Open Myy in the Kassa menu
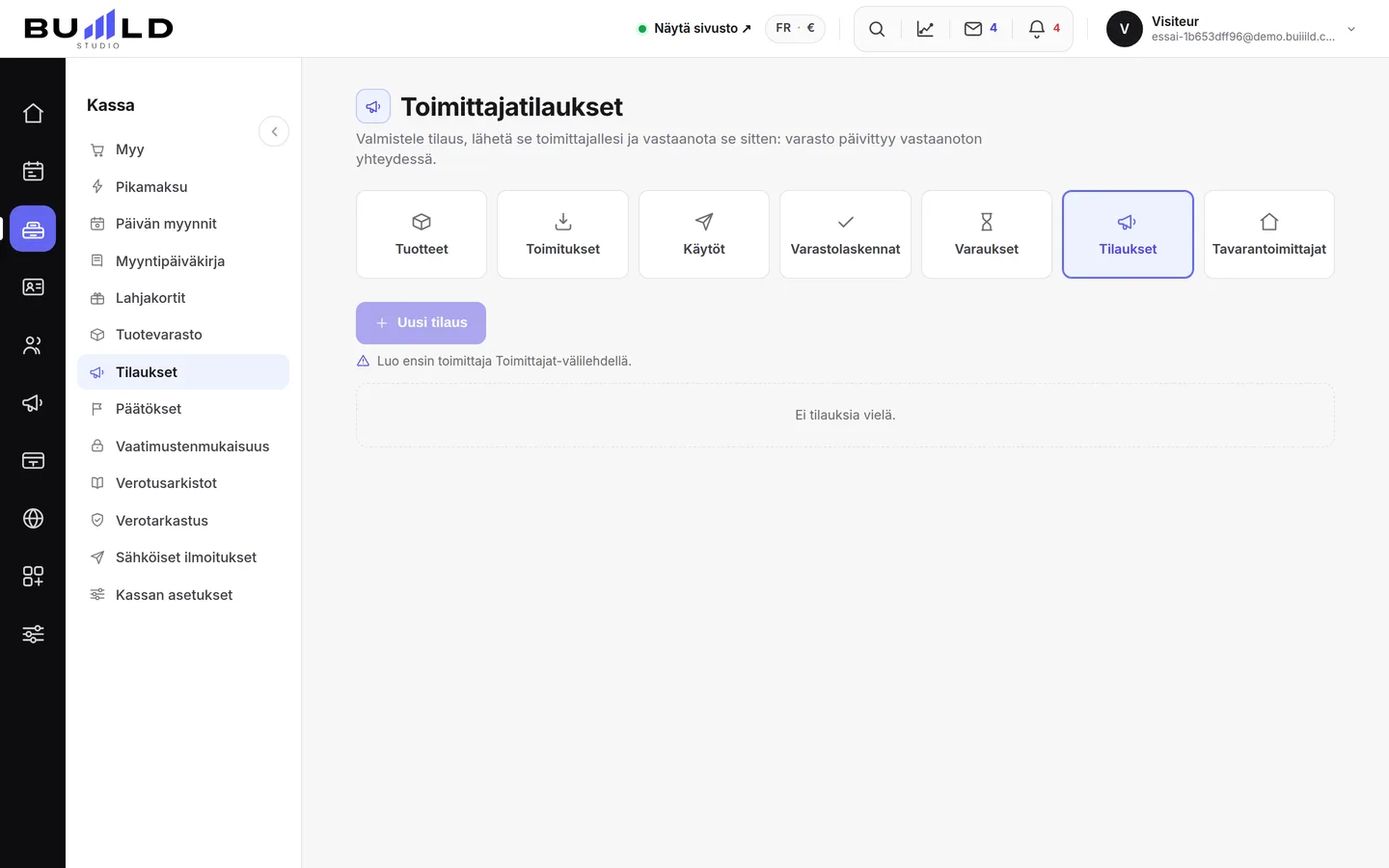The width and height of the screenshot is (1389, 868). coord(183,149)
